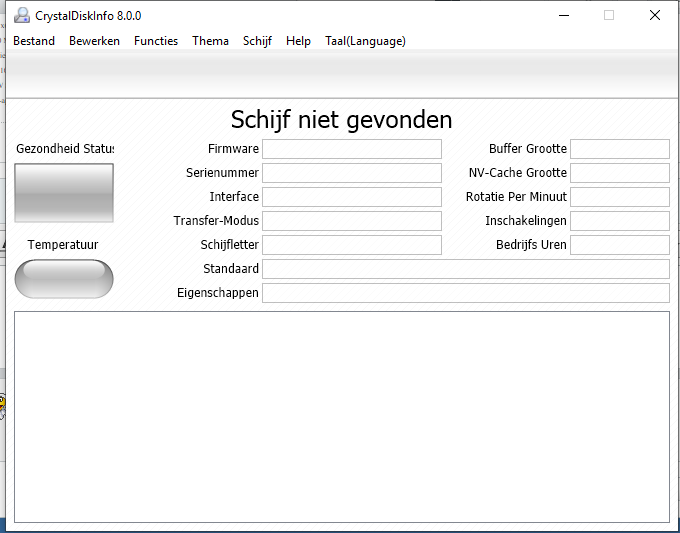The height and width of the screenshot is (533, 680).
Task: Focus the Transfer-Modus field
Action: [351, 221]
